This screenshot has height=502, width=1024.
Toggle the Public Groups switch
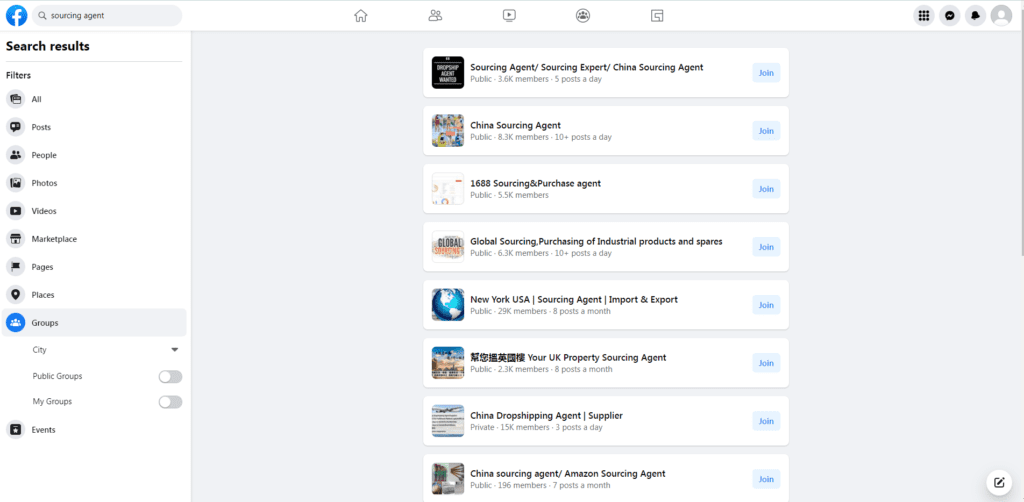(x=171, y=377)
